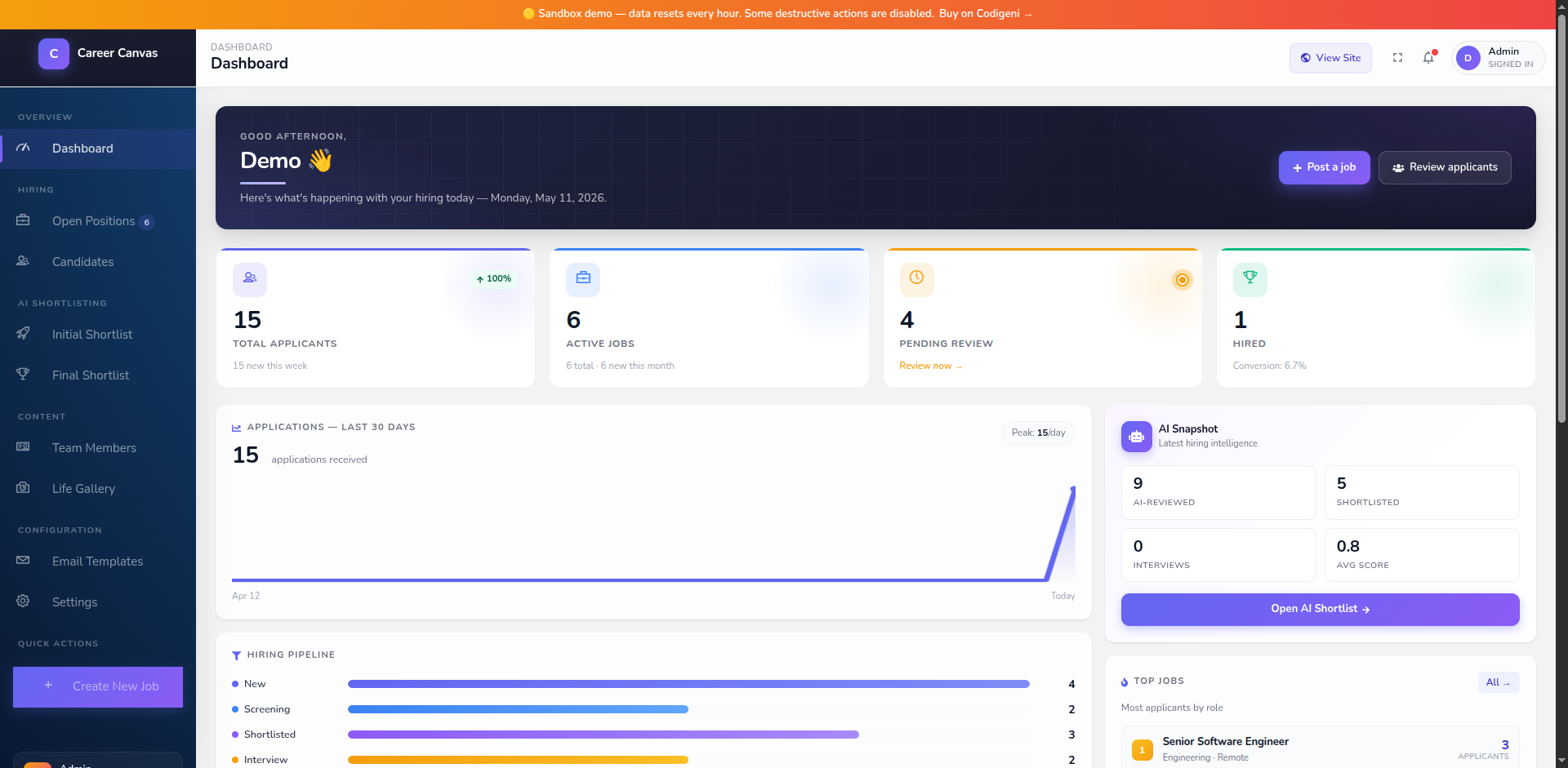Click the Active Jobs briefcase icon
Image resolution: width=1568 pixels, height=768 pixels.
coord(583,279)
